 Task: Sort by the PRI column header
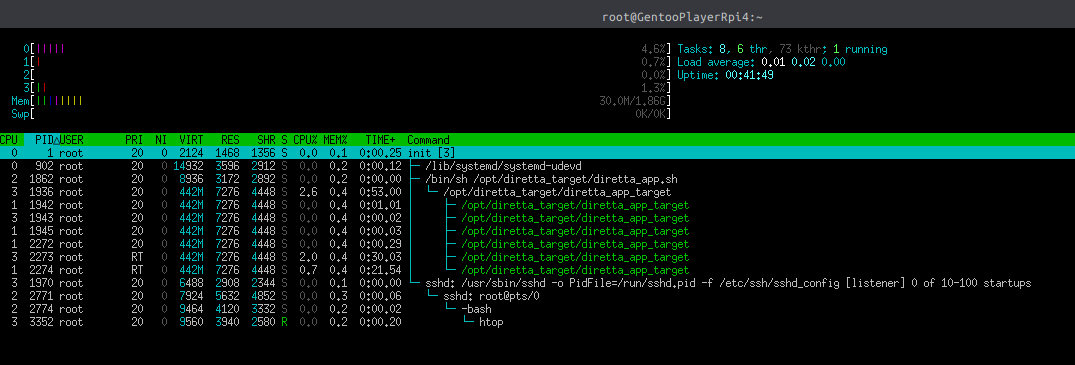coord(134,139)
